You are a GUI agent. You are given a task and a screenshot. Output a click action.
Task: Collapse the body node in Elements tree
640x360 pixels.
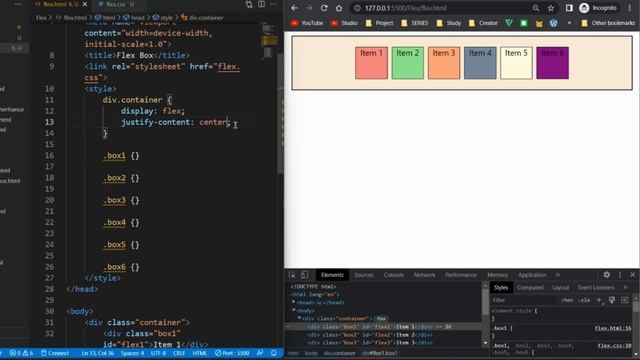293,311
